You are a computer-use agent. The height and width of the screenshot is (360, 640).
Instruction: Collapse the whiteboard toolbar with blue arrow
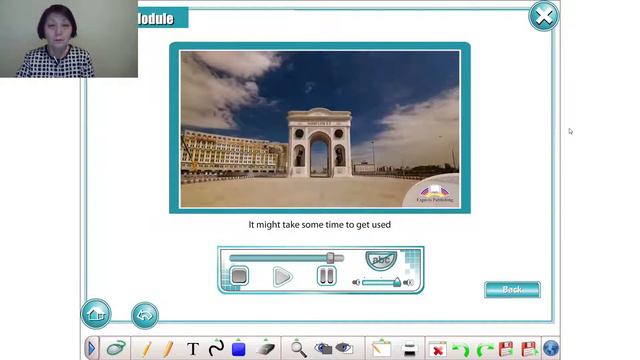(x=91, y=349)
